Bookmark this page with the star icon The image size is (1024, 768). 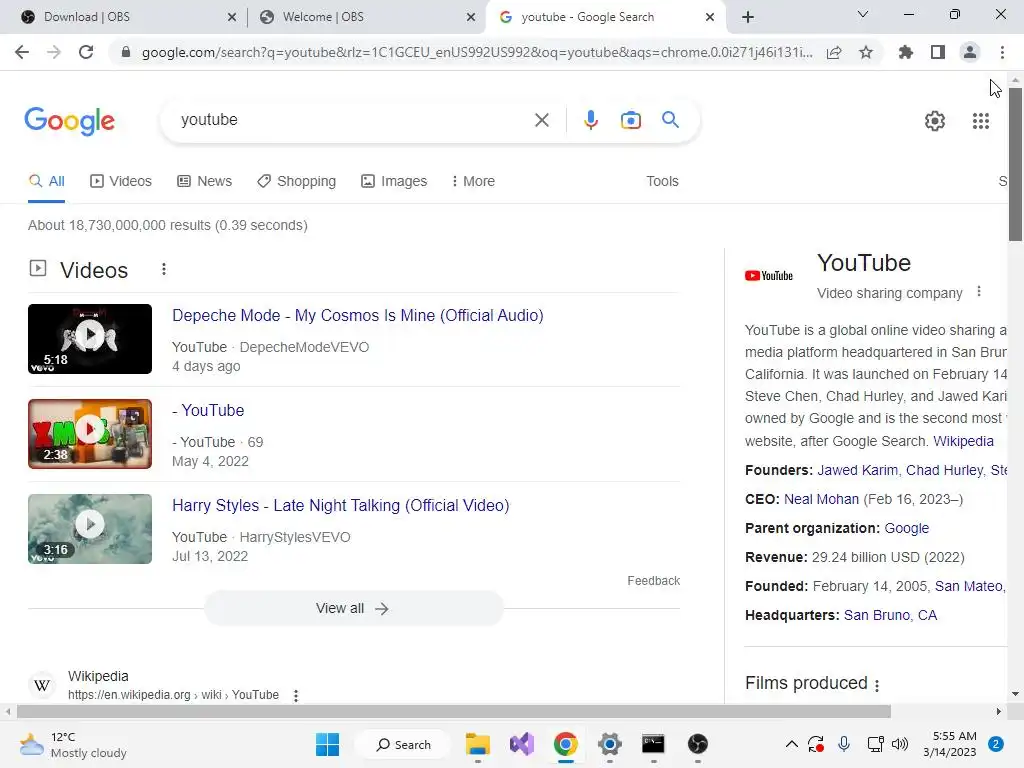[x=866, y=52]
